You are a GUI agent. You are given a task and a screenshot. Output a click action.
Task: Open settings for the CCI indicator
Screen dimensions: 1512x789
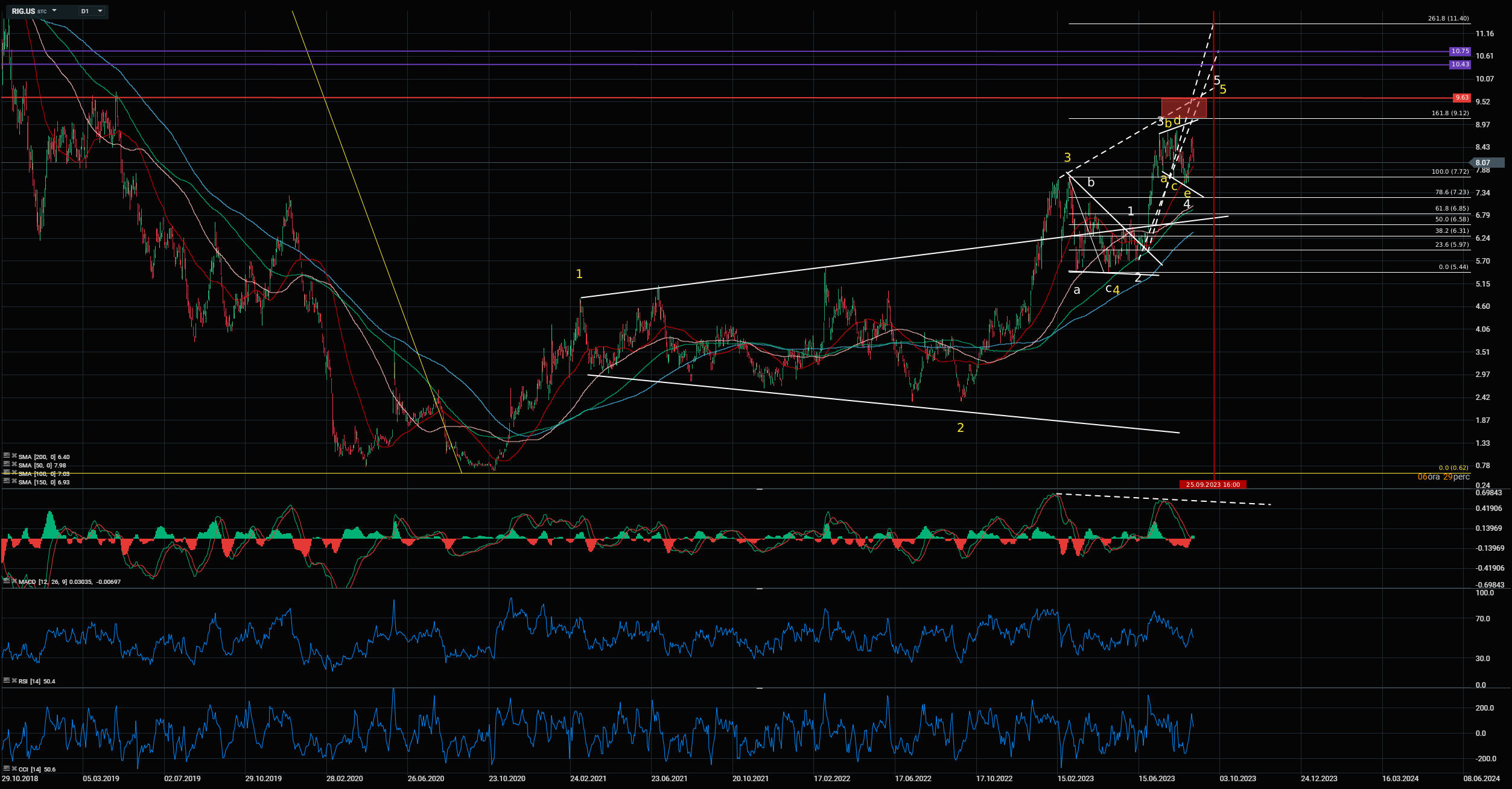click(x=7, y=768)
